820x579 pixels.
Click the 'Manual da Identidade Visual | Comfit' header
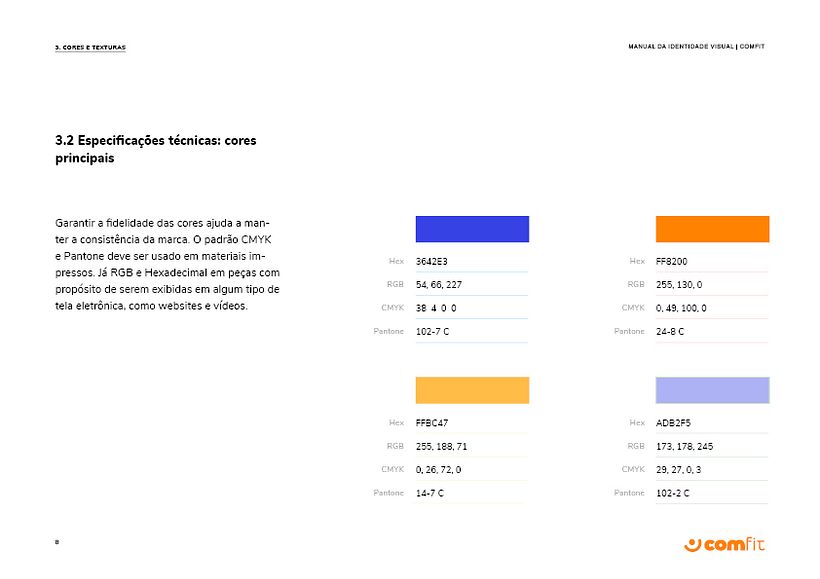(696, 47)
